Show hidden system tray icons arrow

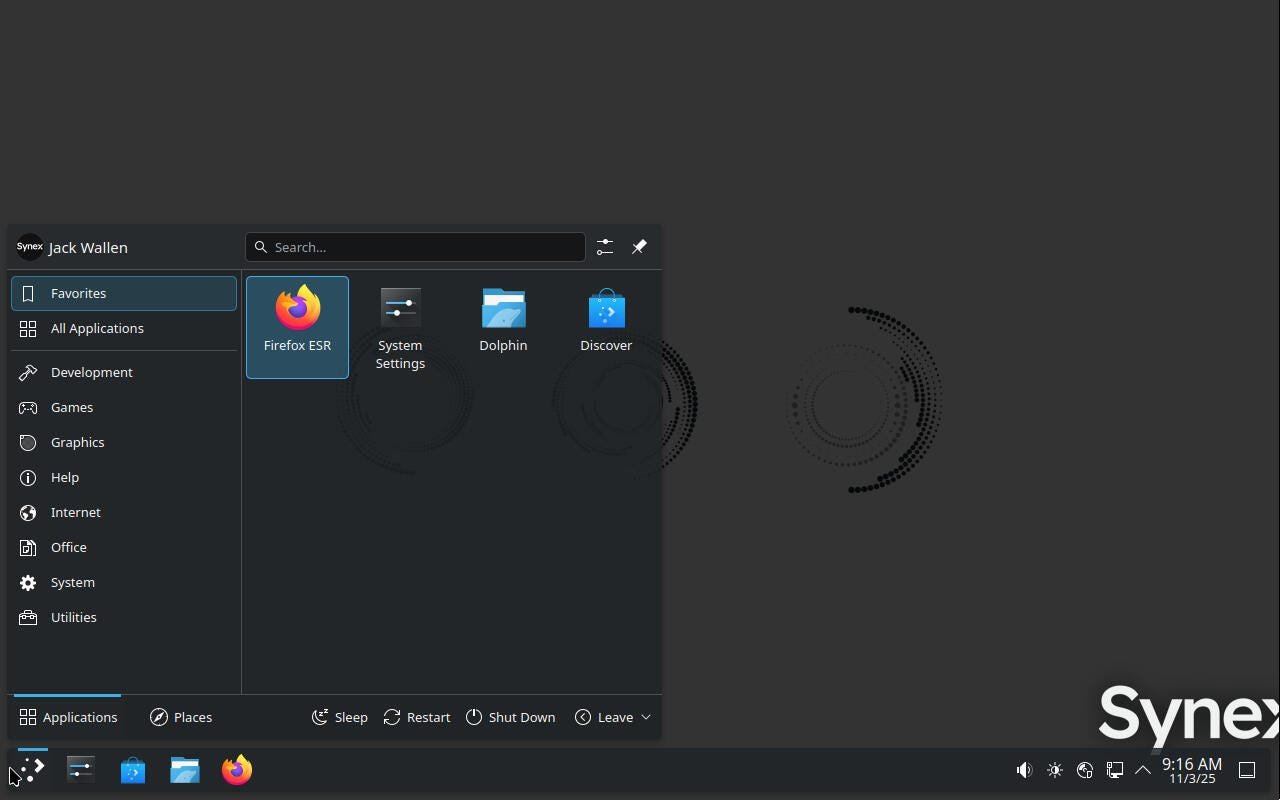point(1143,770)
